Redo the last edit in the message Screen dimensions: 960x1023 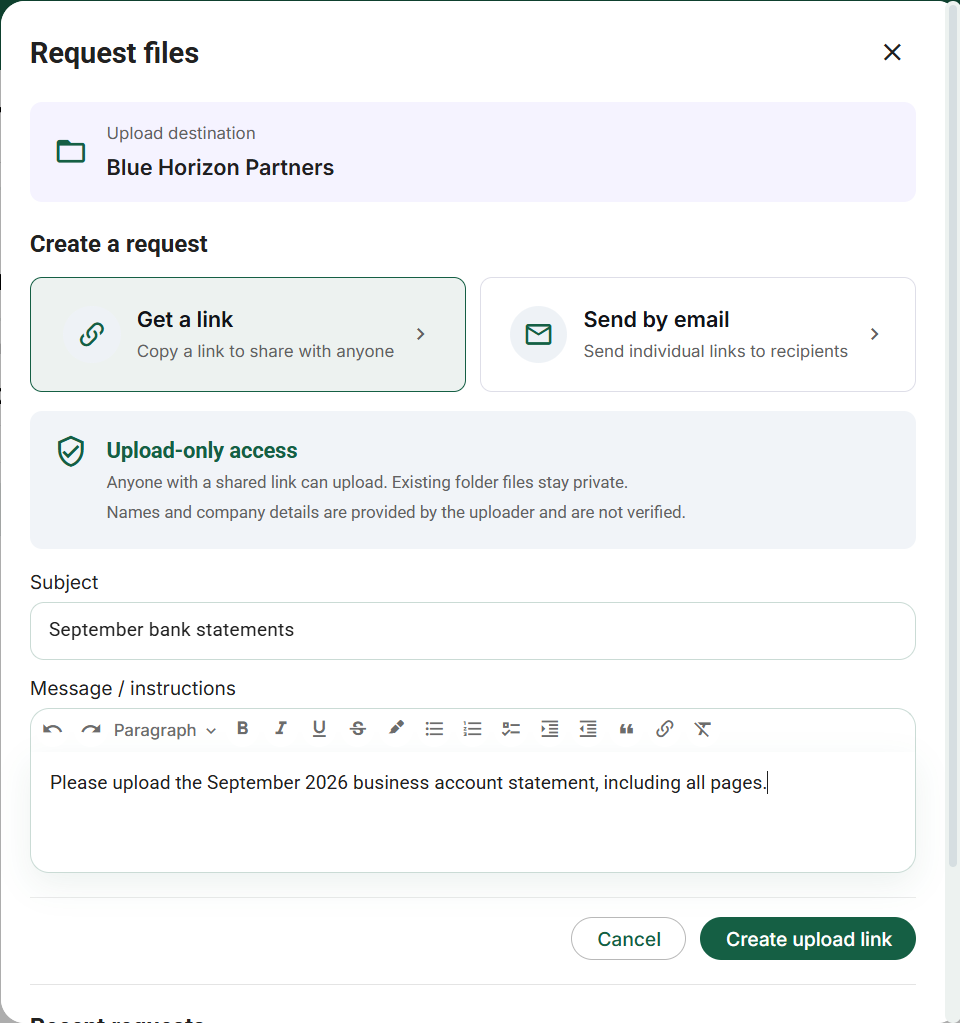[91, 729]
